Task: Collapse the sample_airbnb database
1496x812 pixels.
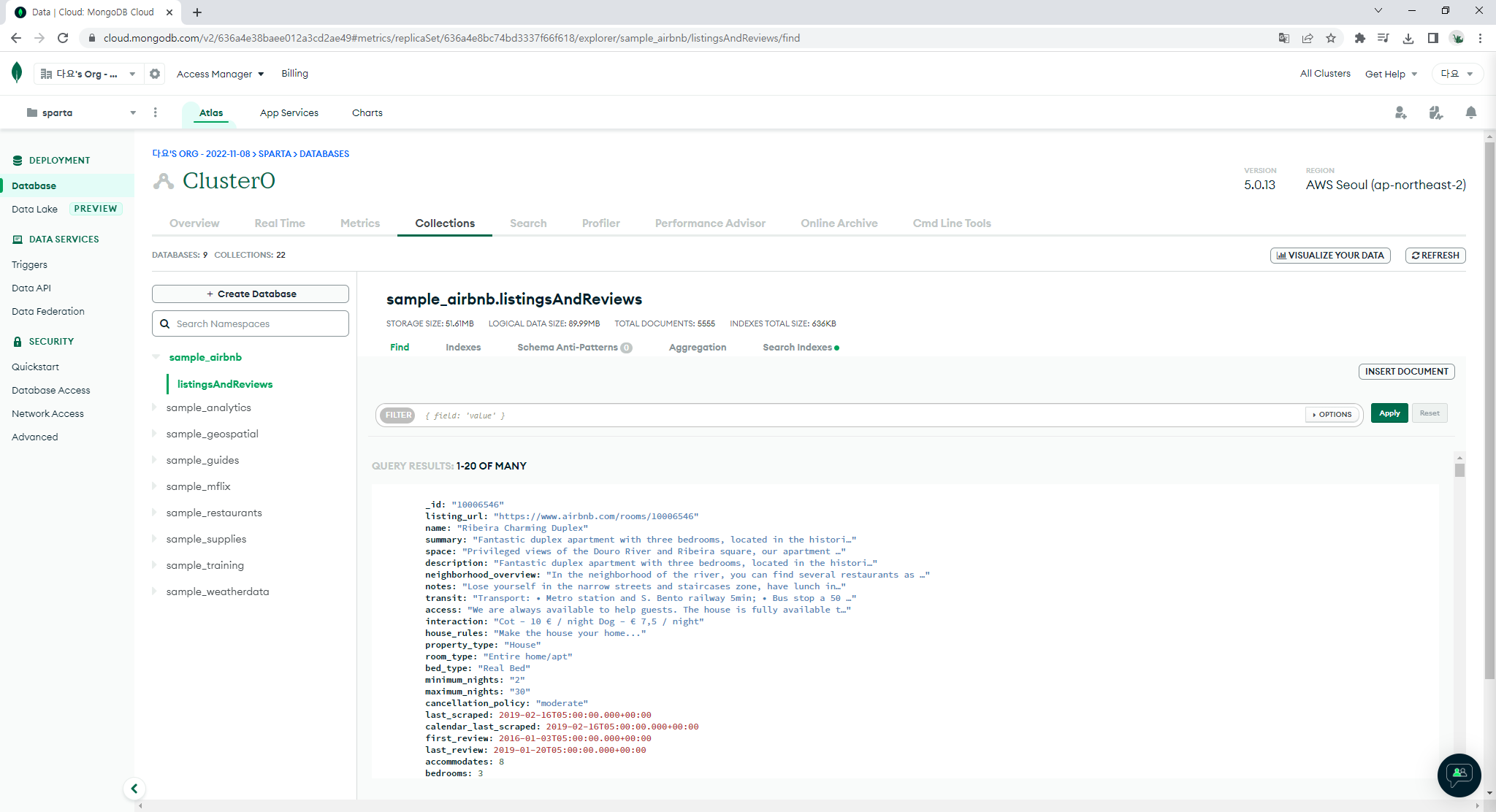Action: (x=156, y=357)
